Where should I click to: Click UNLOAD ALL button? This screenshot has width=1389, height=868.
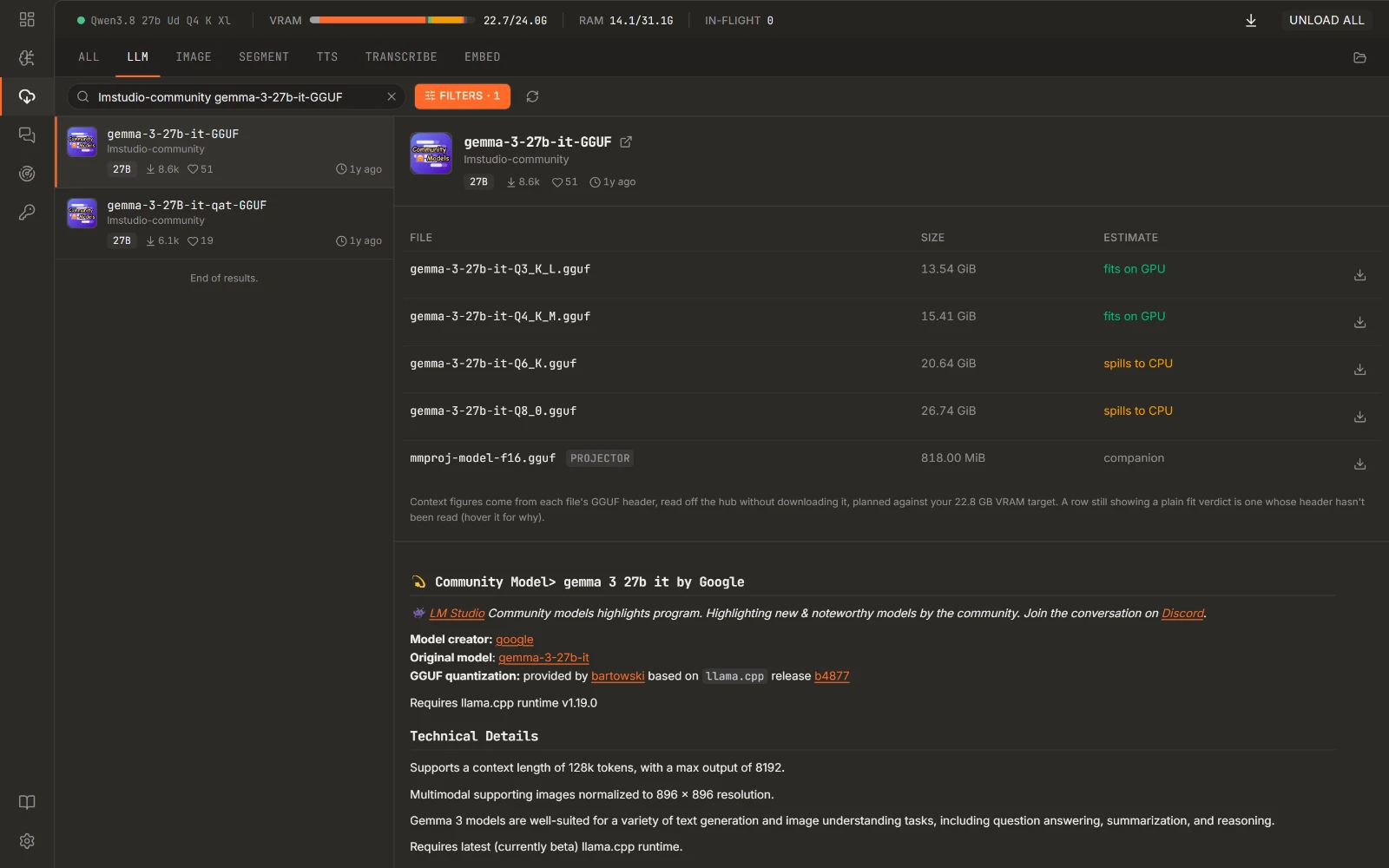pyautogui.click(x=1326, y=20)
